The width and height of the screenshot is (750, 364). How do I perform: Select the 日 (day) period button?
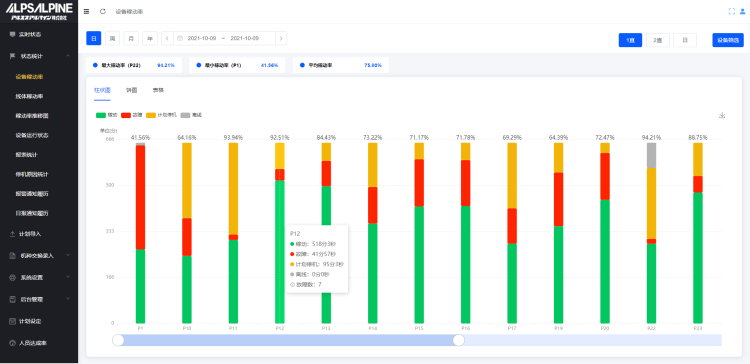click(94, 38)
